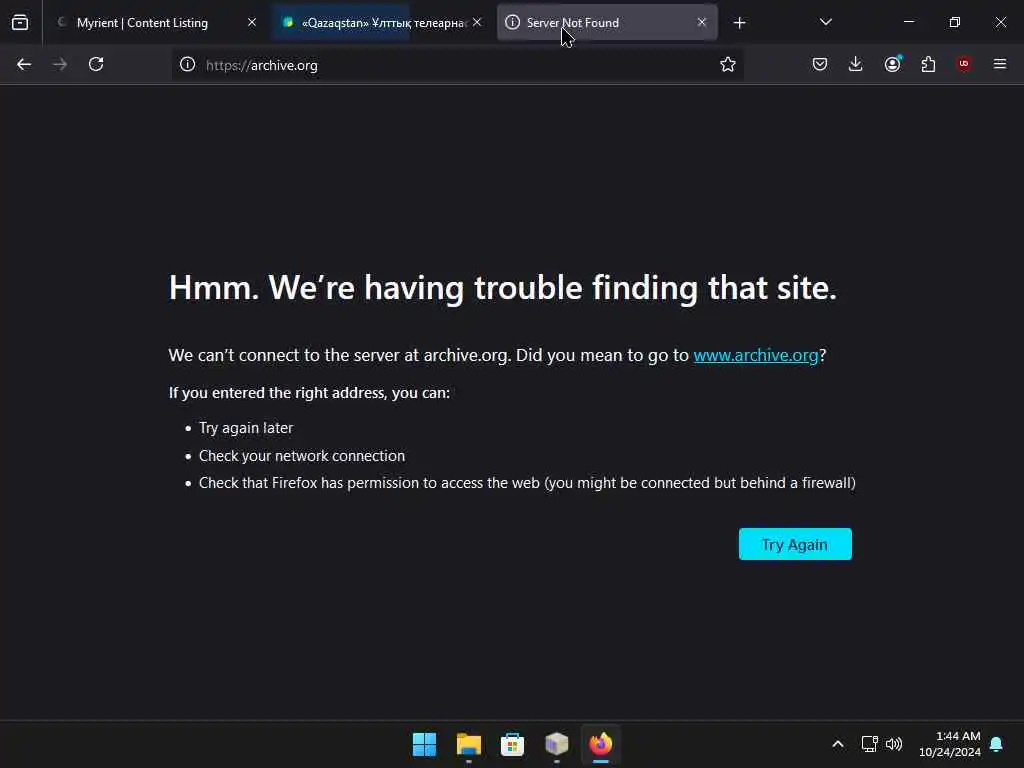Open File Explorer from the taskbar

(469, 744)
